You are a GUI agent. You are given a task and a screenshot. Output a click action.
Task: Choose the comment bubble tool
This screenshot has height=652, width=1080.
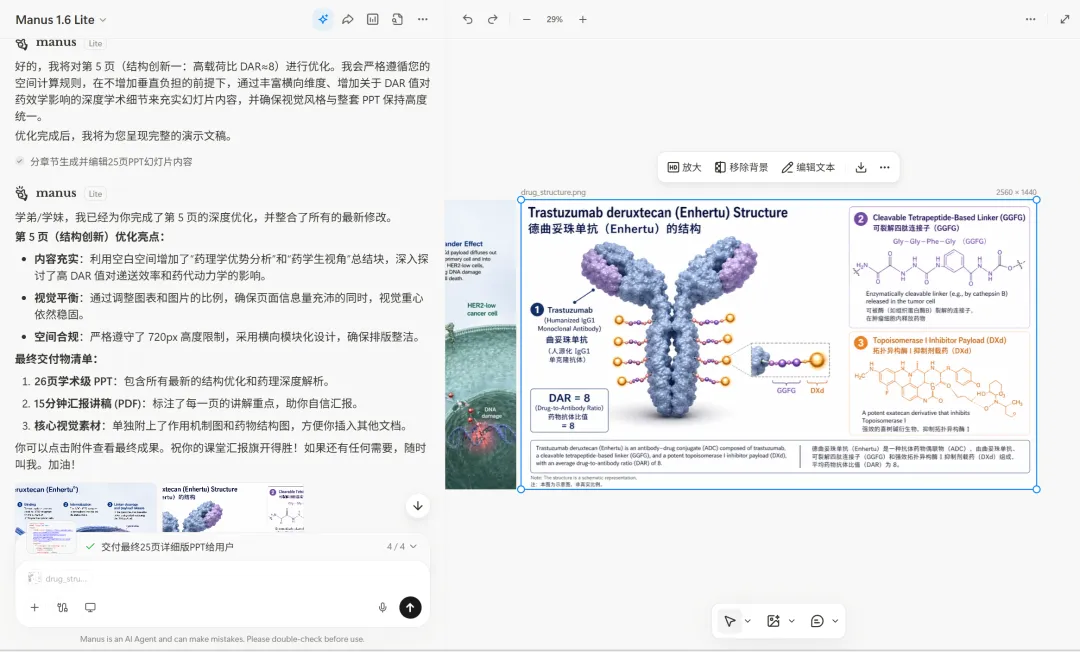817,621
